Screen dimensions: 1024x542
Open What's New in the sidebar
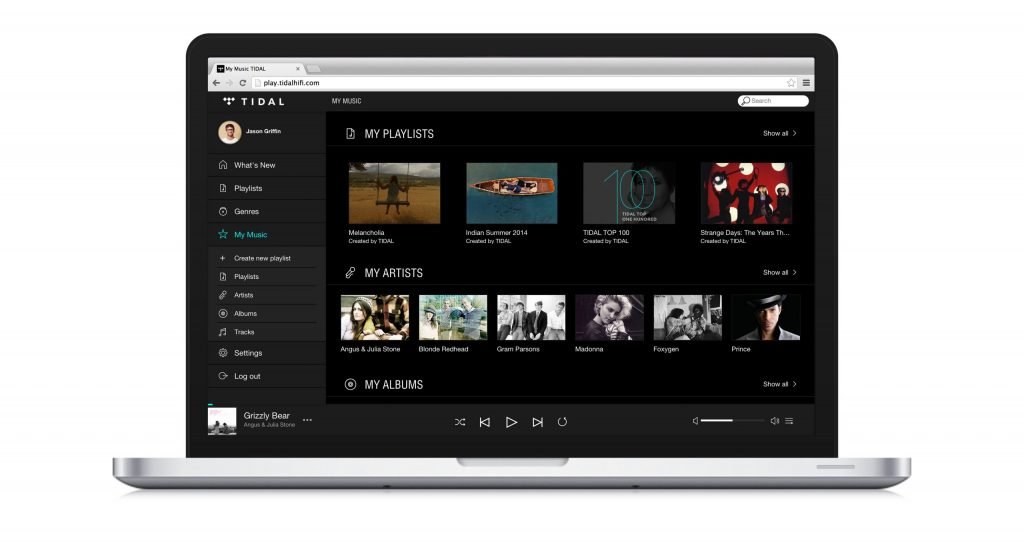pyautogui.click(x=254, y=165)
